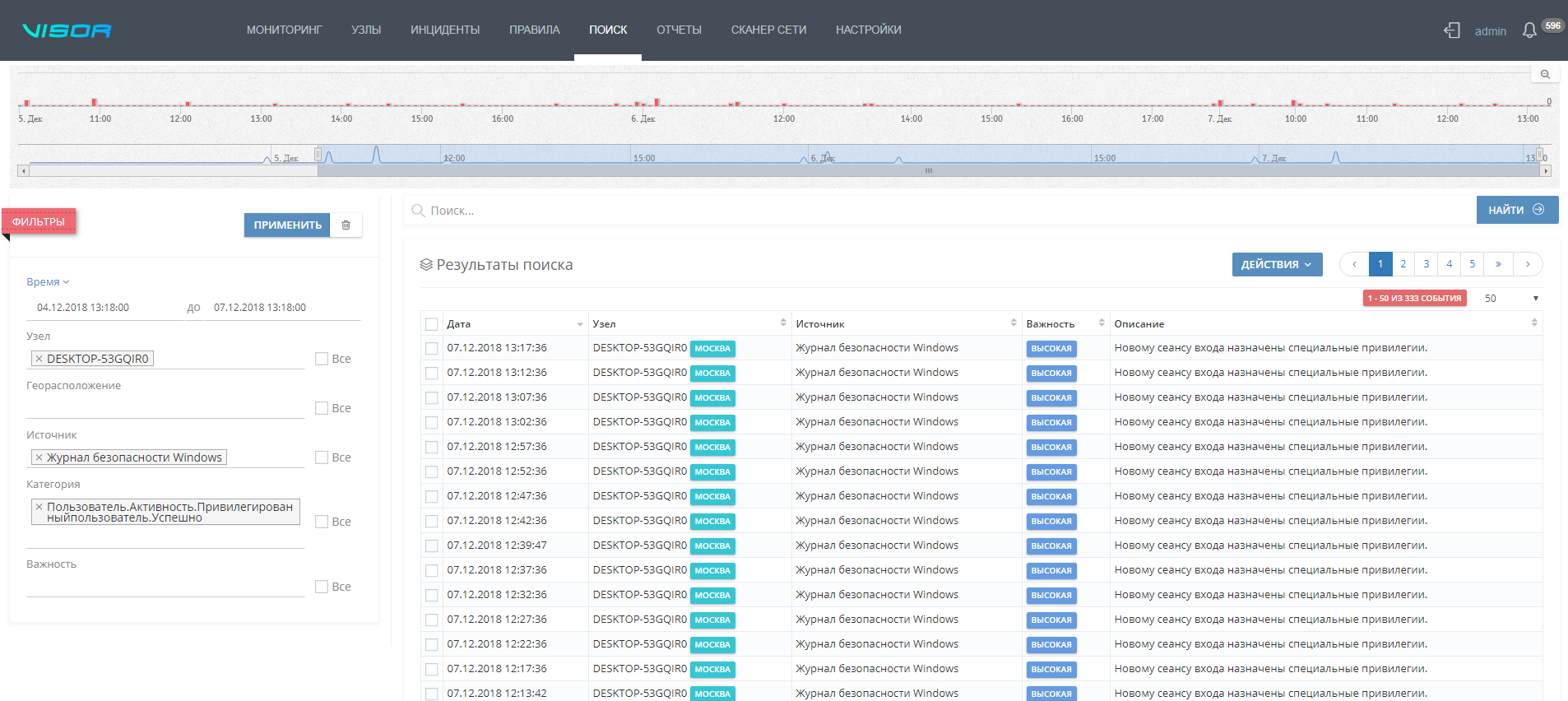Viewport: 1568px width, 701px height.
Task: Click the chart zoom magnifier icon
Action: [1545, 75]
